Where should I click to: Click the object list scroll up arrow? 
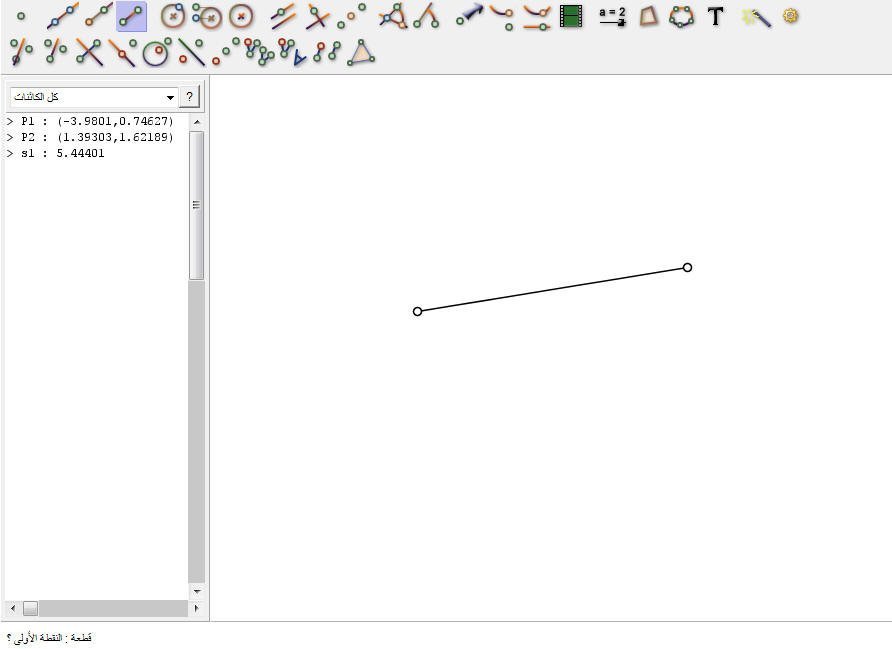[x=196, y=122]
